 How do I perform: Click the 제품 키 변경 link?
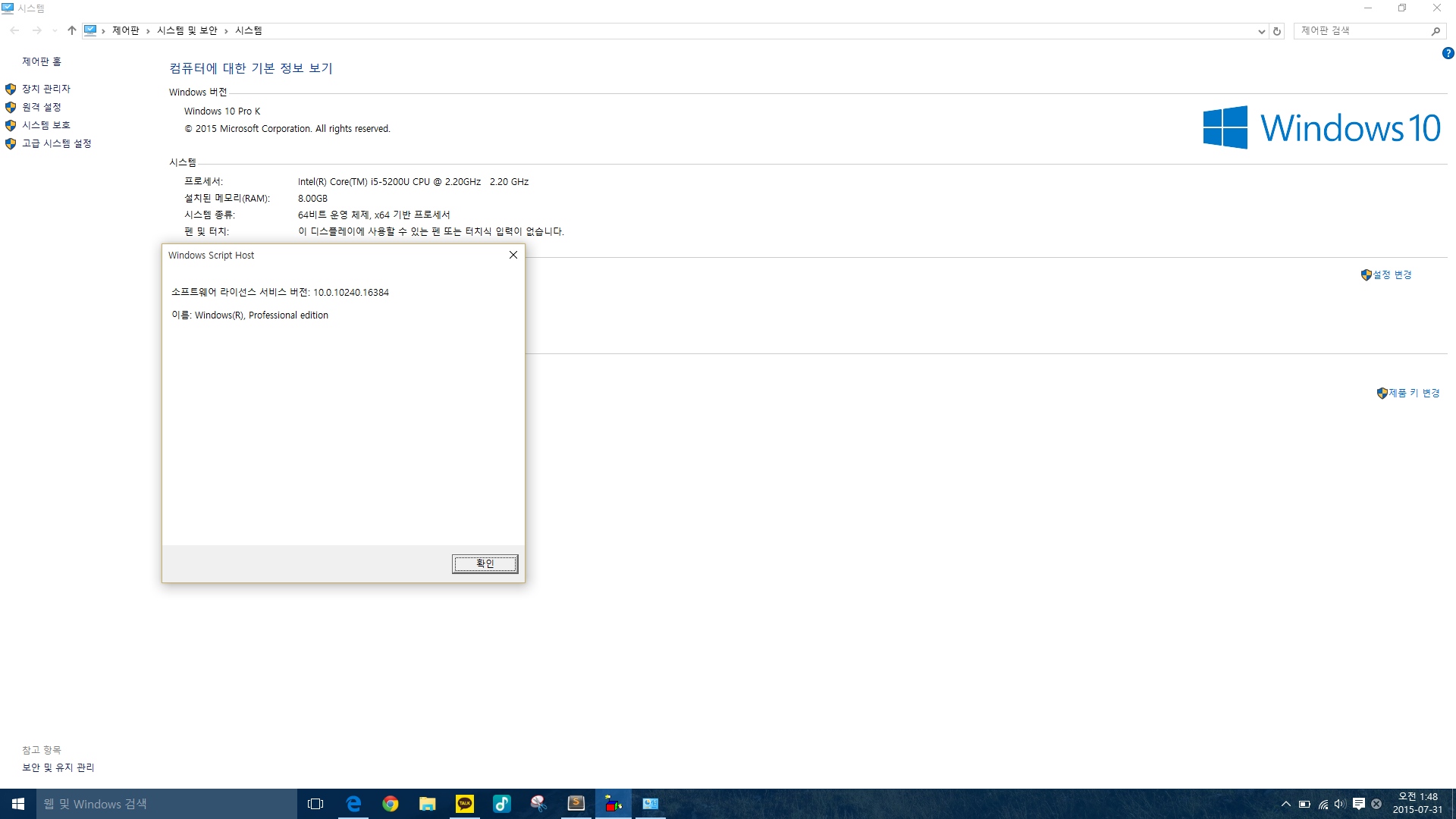pos(1414,393)
